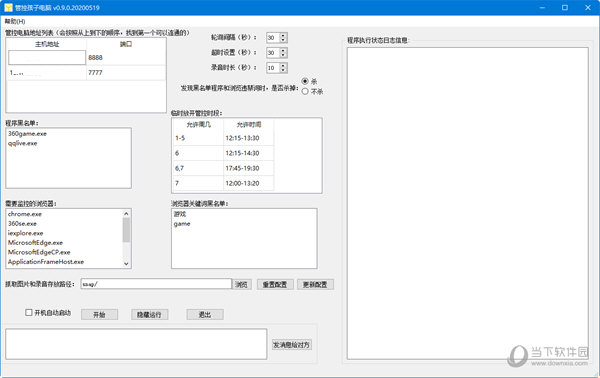Select time cell 12:00-13:20
This screenshot has height=378, width=600.
point(249,183)
